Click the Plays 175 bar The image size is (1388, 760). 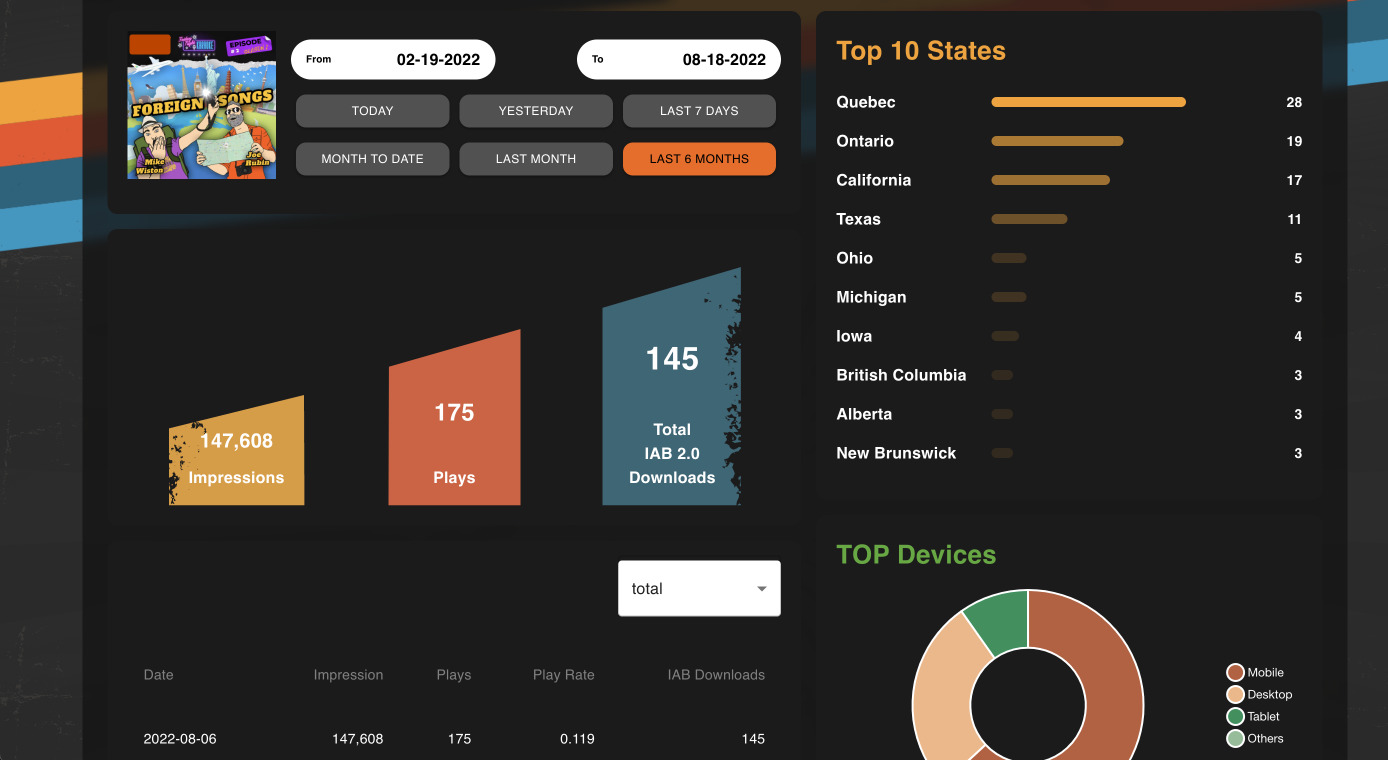(454, 418)
